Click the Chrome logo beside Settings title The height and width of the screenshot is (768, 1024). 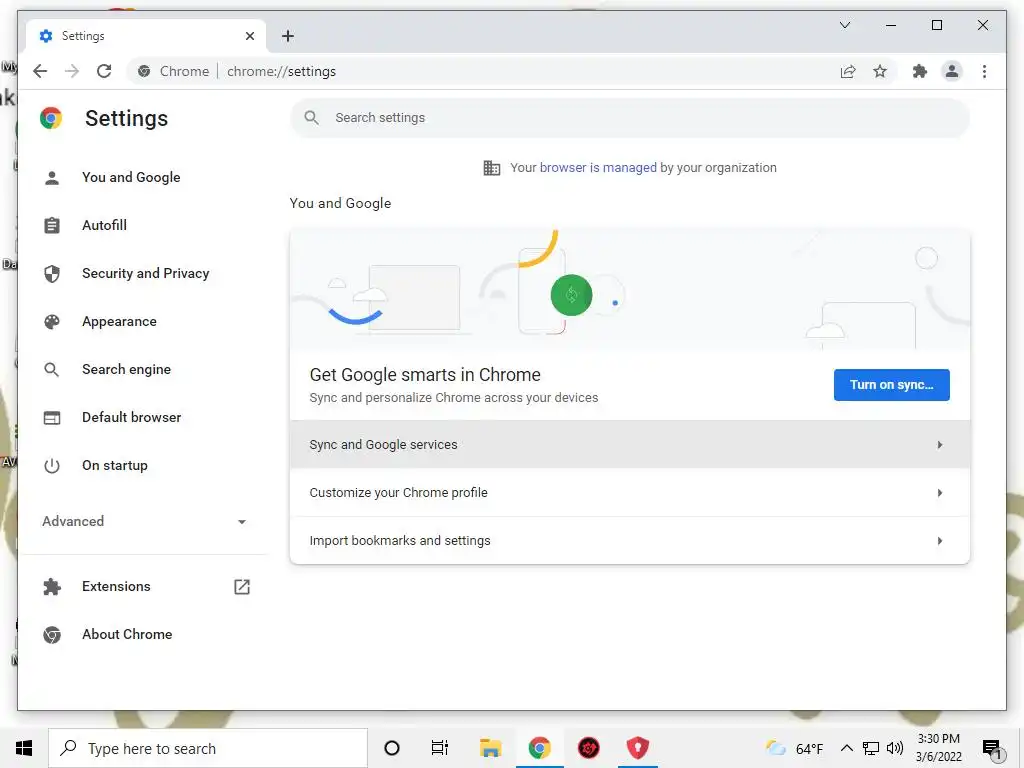pos(51,118)
